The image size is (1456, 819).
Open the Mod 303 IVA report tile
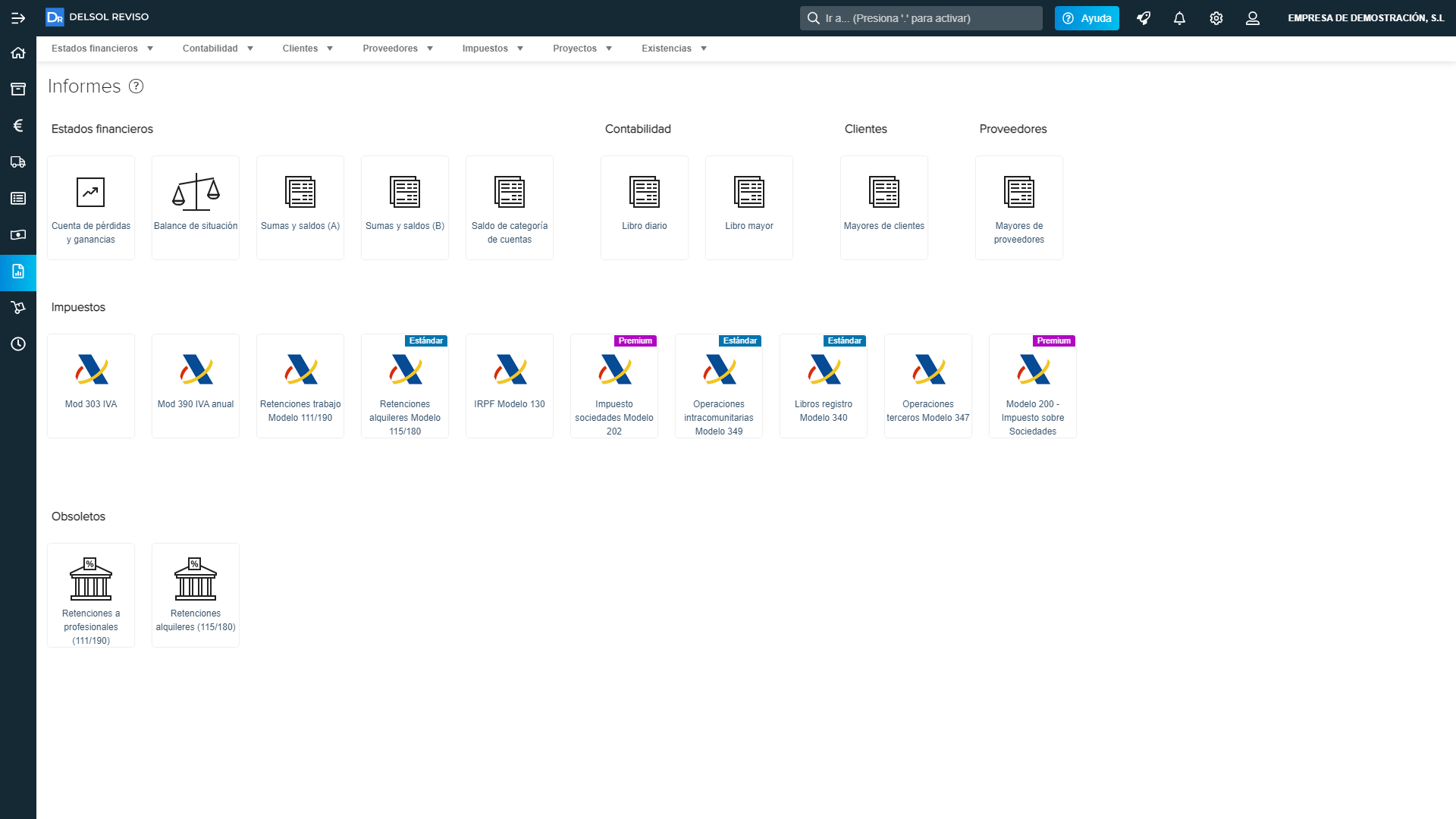pyautogui.click(x=91, y=385)
